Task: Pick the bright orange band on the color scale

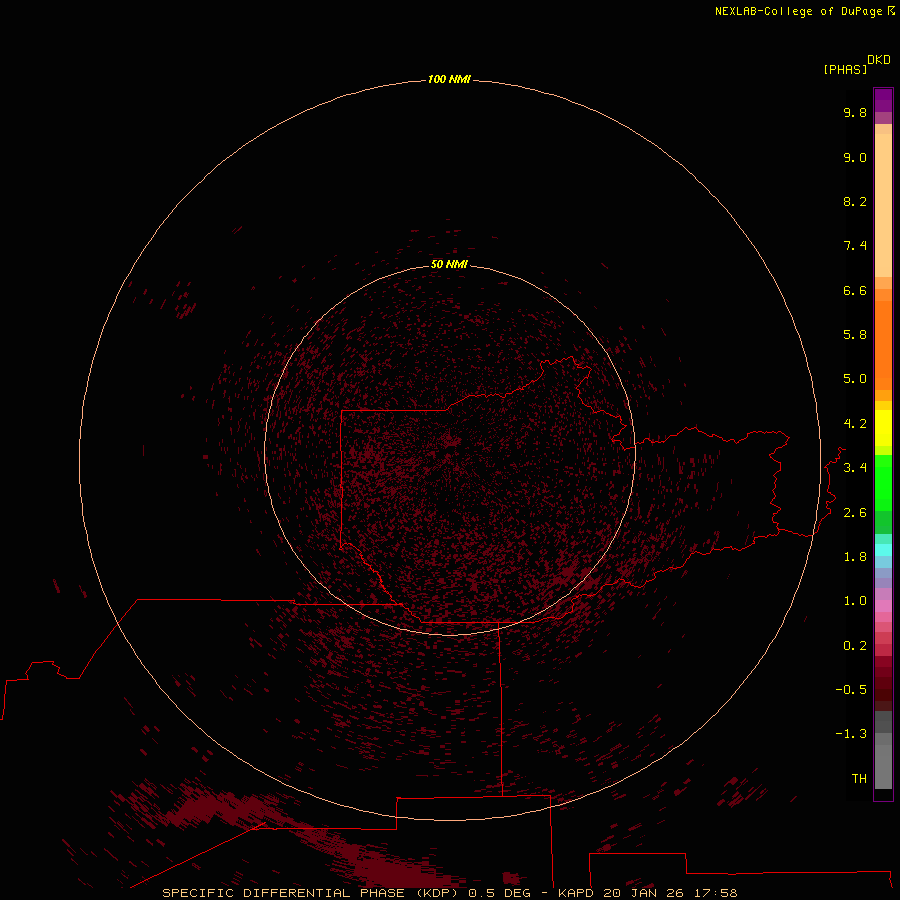Action: (883, 346)
